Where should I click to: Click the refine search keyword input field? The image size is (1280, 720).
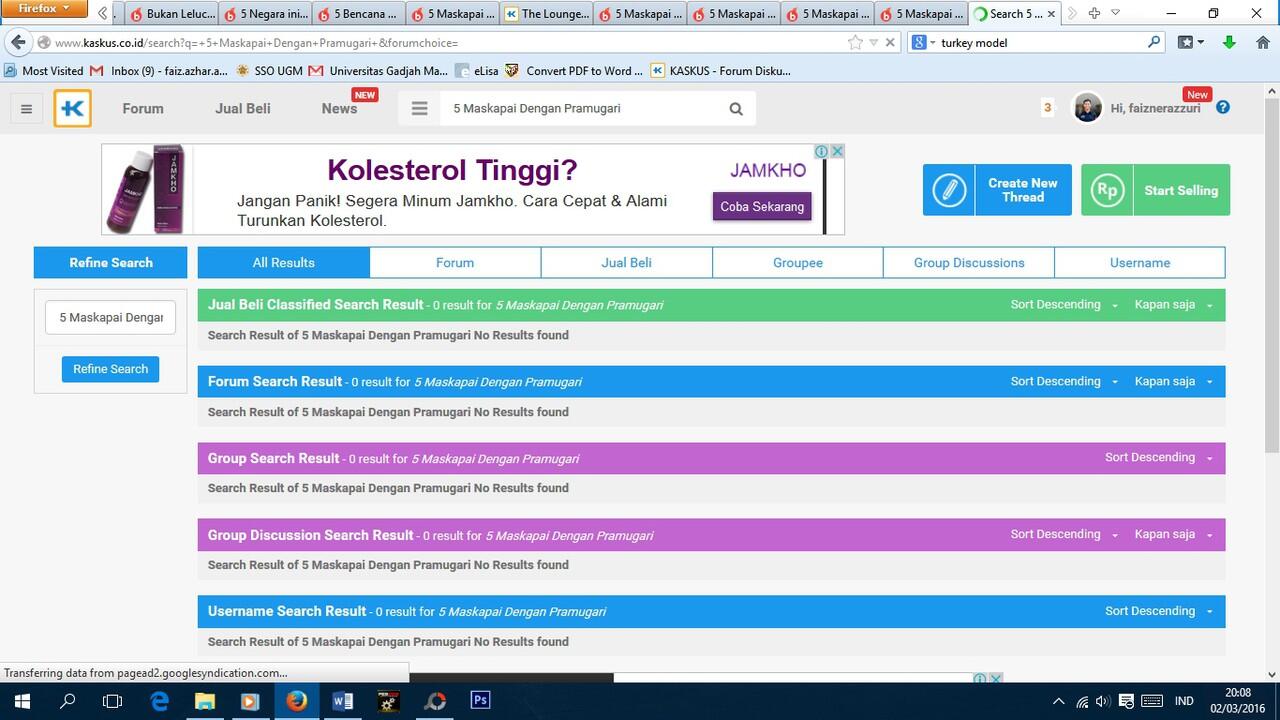[110, 317]
